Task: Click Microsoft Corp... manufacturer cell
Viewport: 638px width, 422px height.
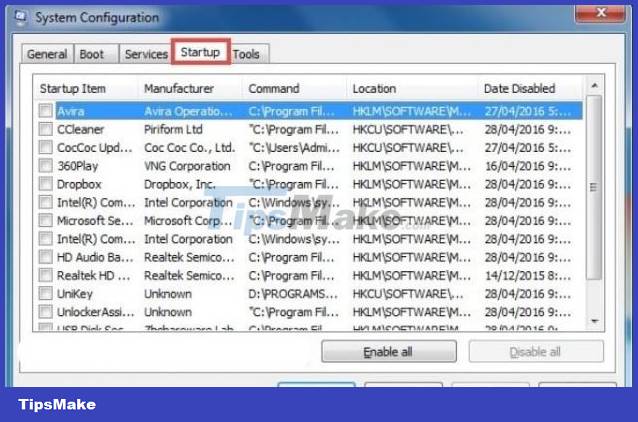Action: (x=188, y=221)
